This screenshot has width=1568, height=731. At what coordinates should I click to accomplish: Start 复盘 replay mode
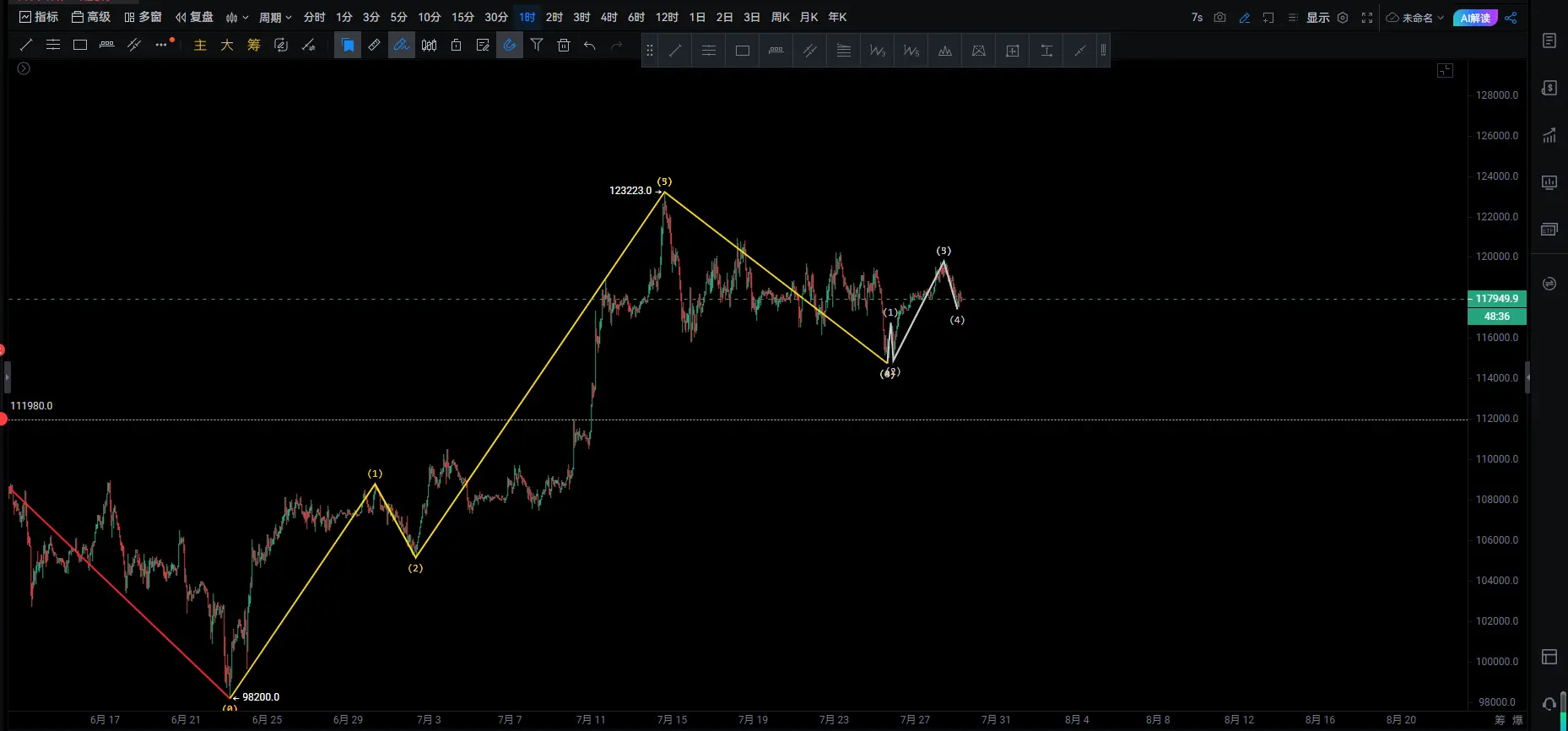(194, 17)
